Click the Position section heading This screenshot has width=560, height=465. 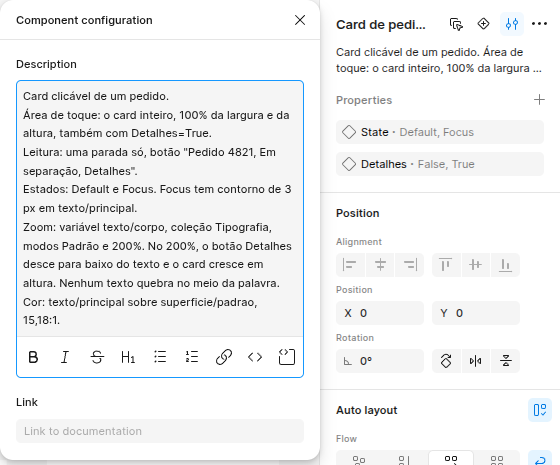pyautogui.click(x=358, y=213)
